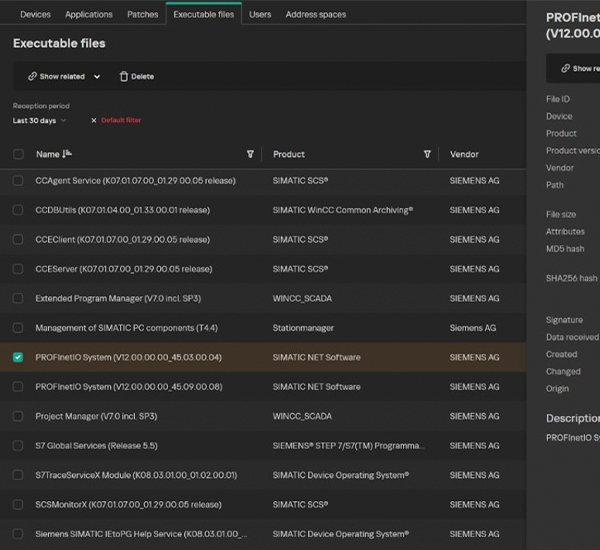The image size is (600, 550).
Task: Check the Siemens SIMATIC IEtoPG Help Service checkbox
Action: (x=18, y=534)
